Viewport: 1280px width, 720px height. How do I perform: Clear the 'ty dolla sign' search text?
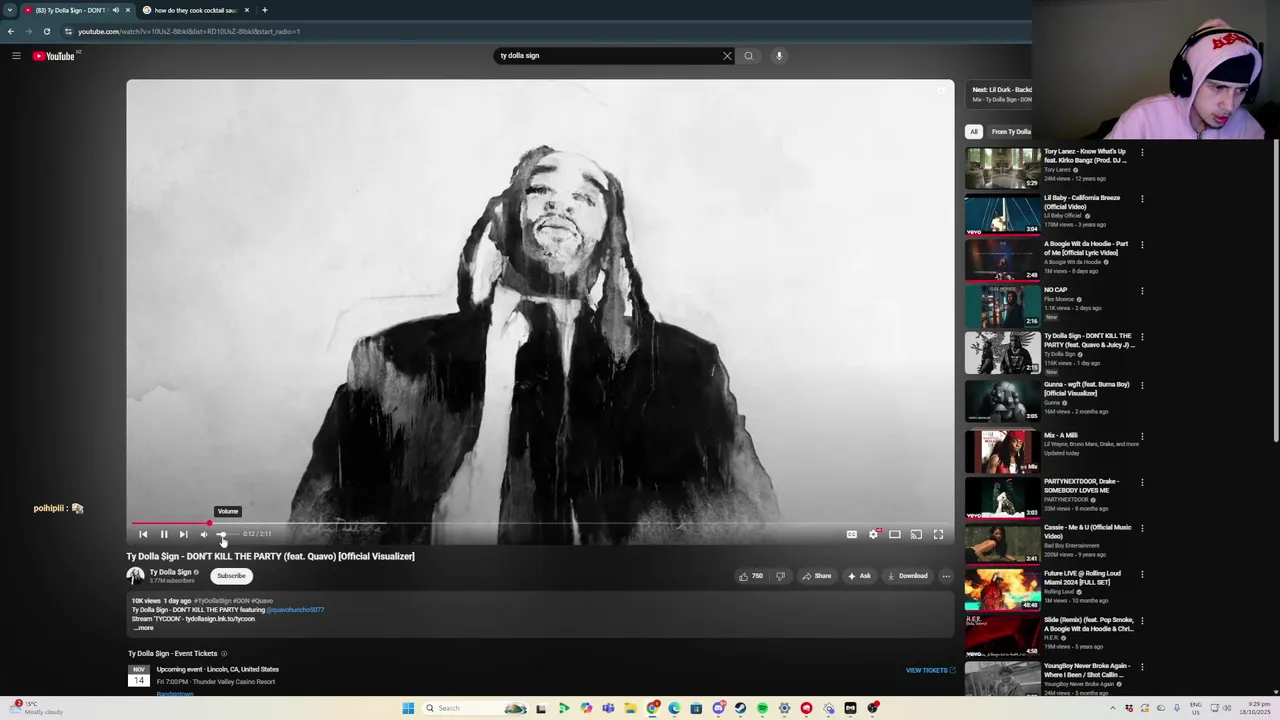727,56
